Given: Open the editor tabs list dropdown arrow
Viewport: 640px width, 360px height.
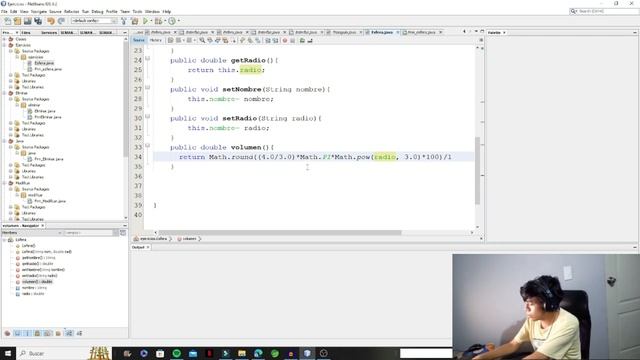Looking at the screenshot, I should coord(476,31).
